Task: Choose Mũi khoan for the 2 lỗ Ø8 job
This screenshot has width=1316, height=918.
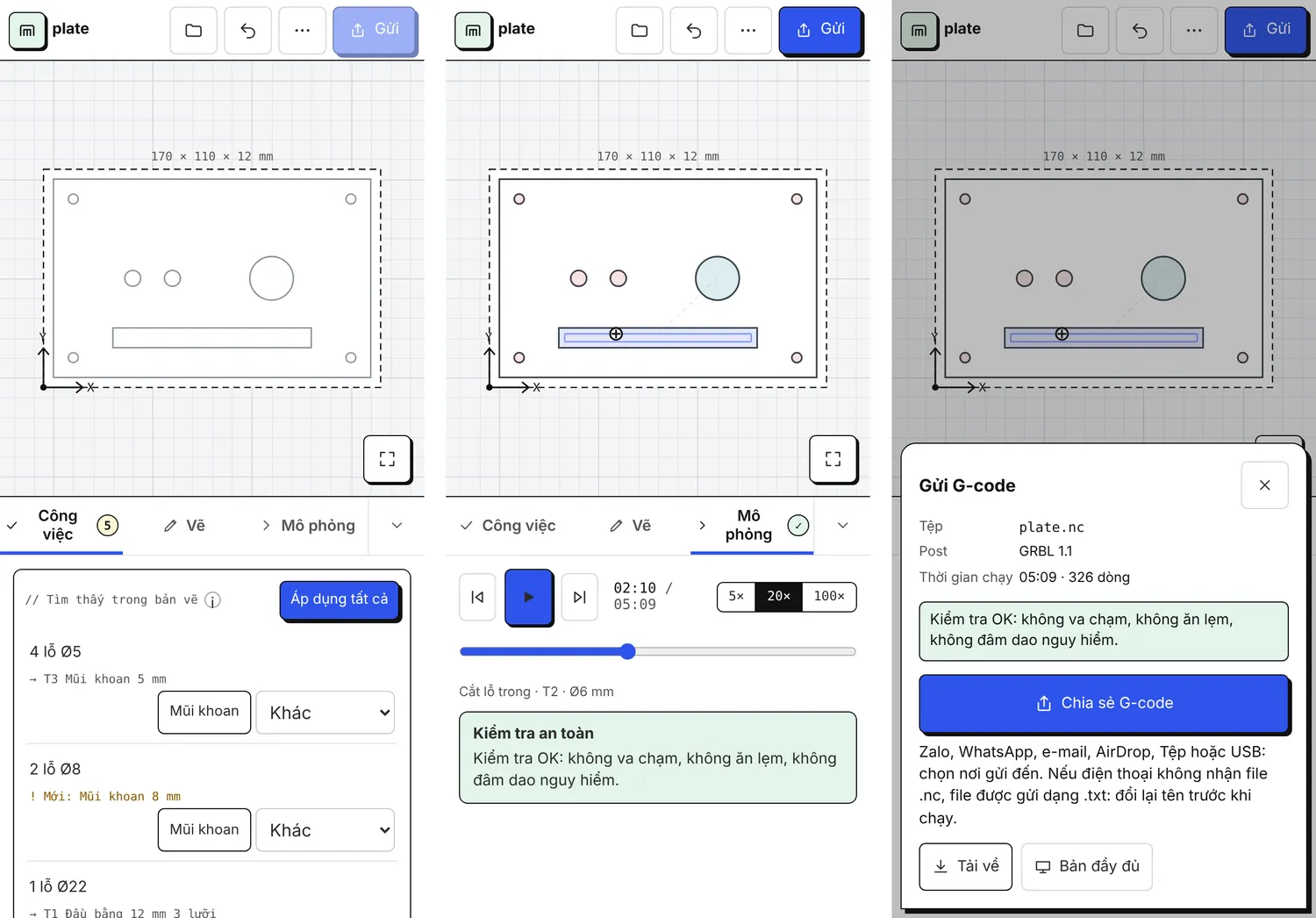Action: [x=204, y=829]
